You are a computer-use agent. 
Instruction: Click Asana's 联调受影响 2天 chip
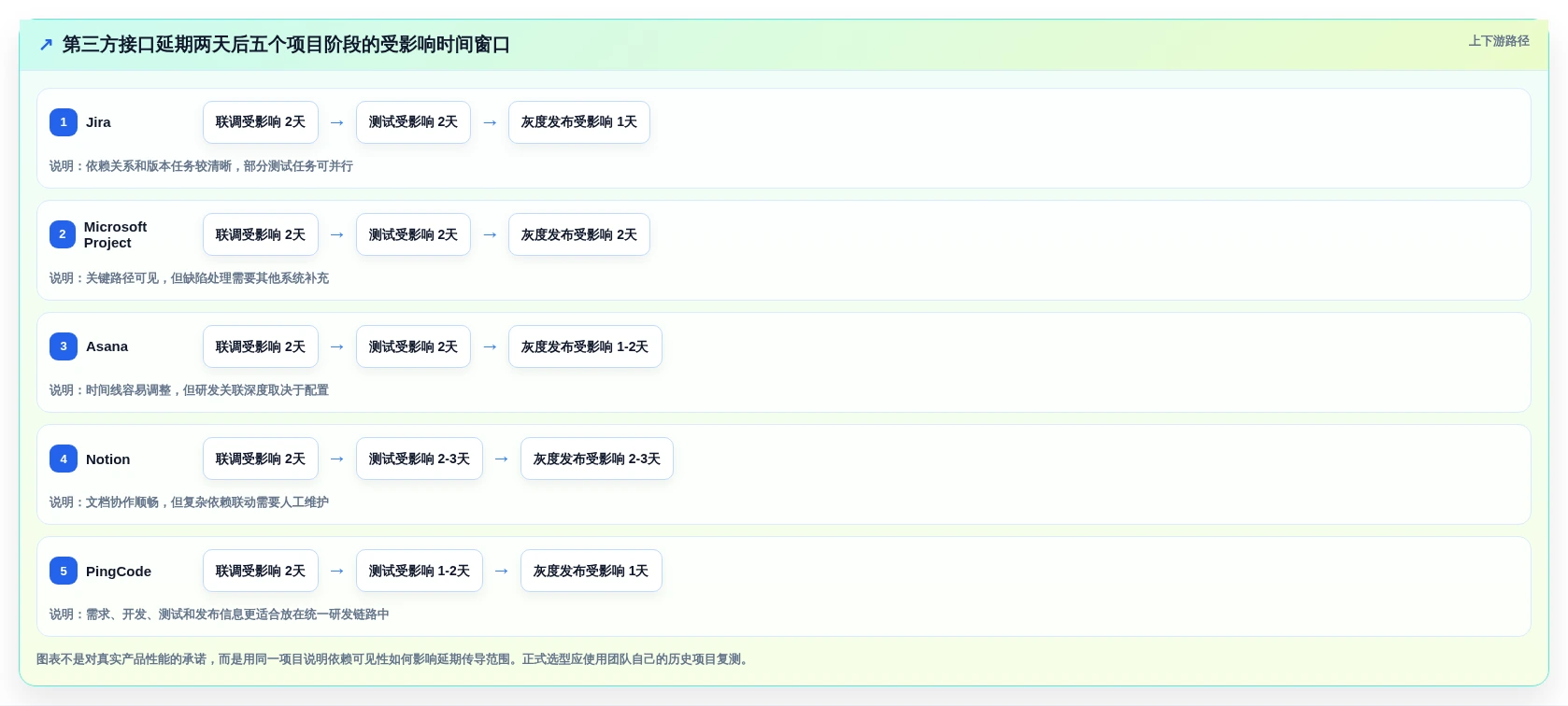pyautogui.click(x=261, y=346)
